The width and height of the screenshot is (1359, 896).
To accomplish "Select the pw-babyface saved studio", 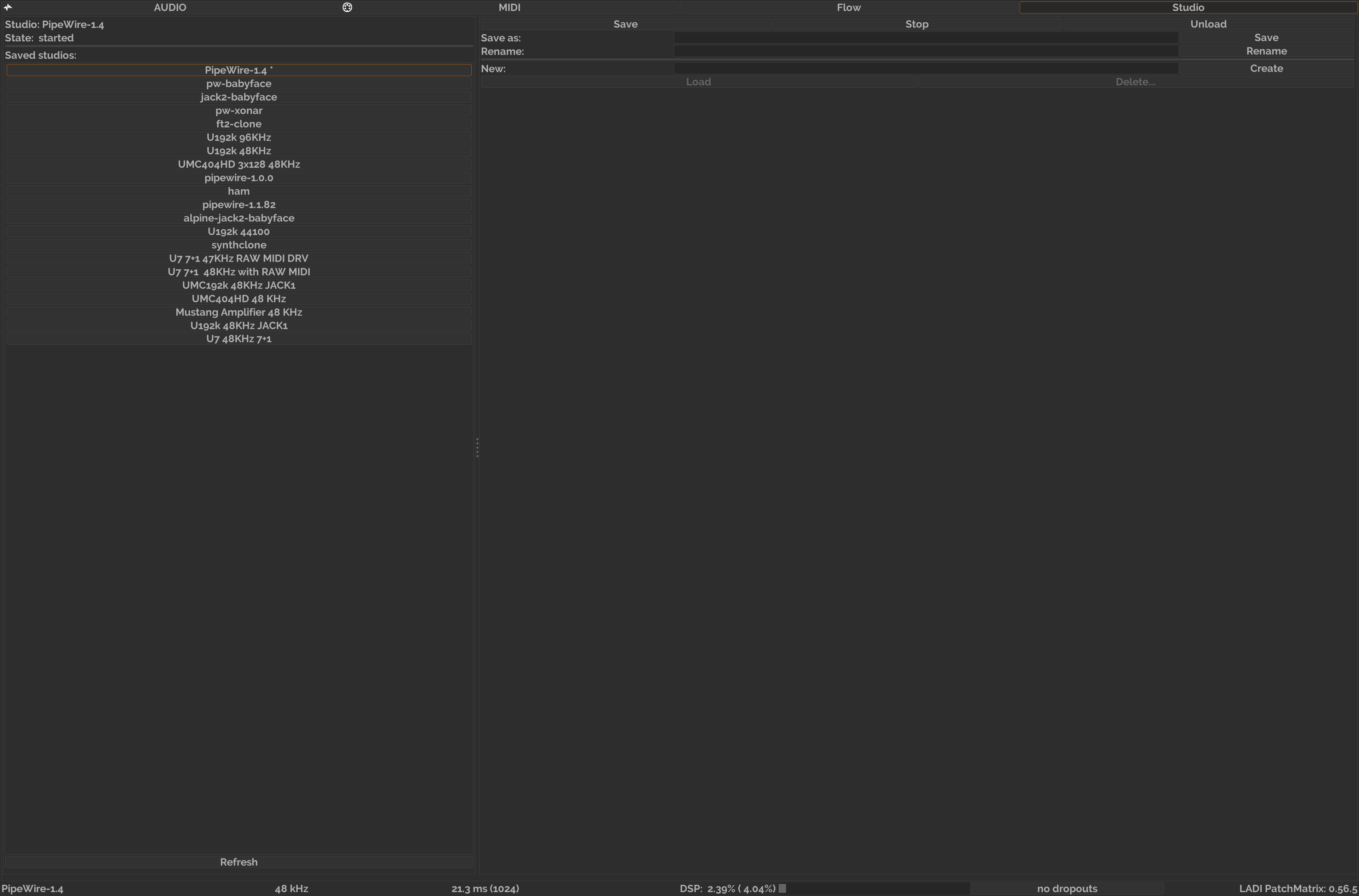I will (x=238, y=84).
